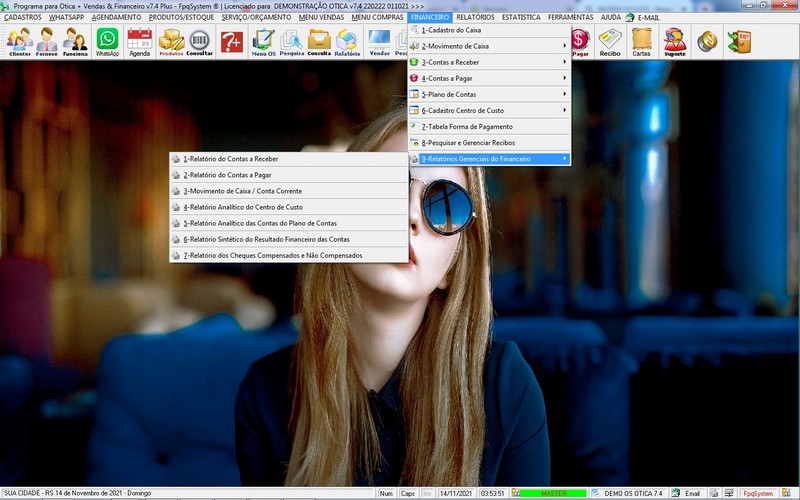
Task: Click the Email button in status bar
Action: pos(686,493)
